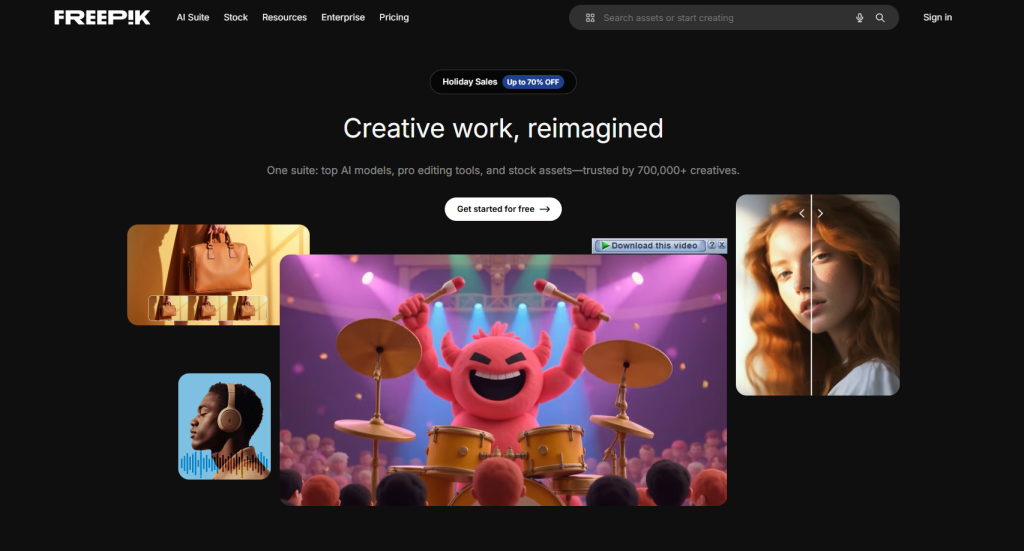
Task: Open the grid category selector in search bar
Action: click(x=590, y=18)
